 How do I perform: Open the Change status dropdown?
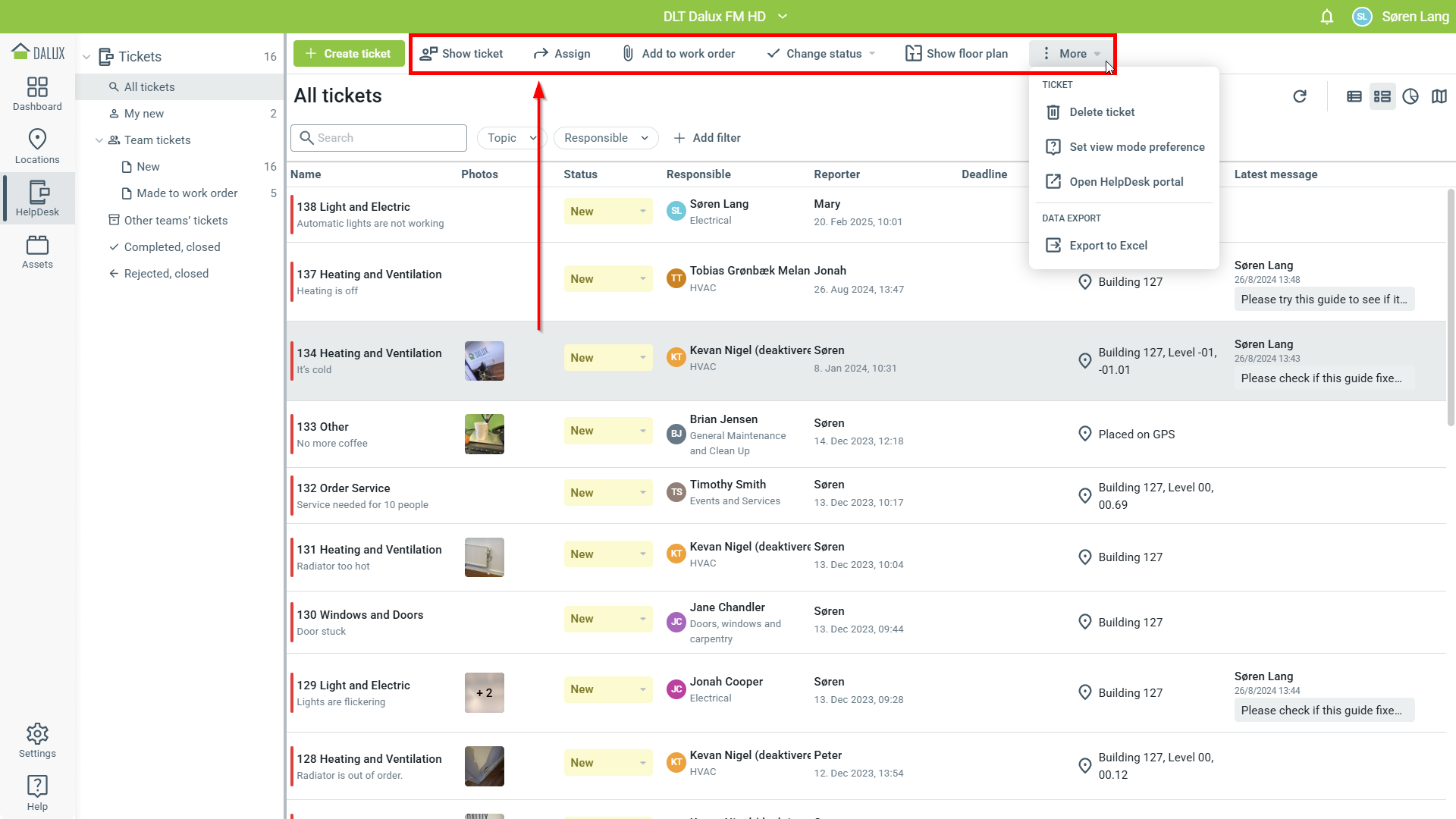822,54
